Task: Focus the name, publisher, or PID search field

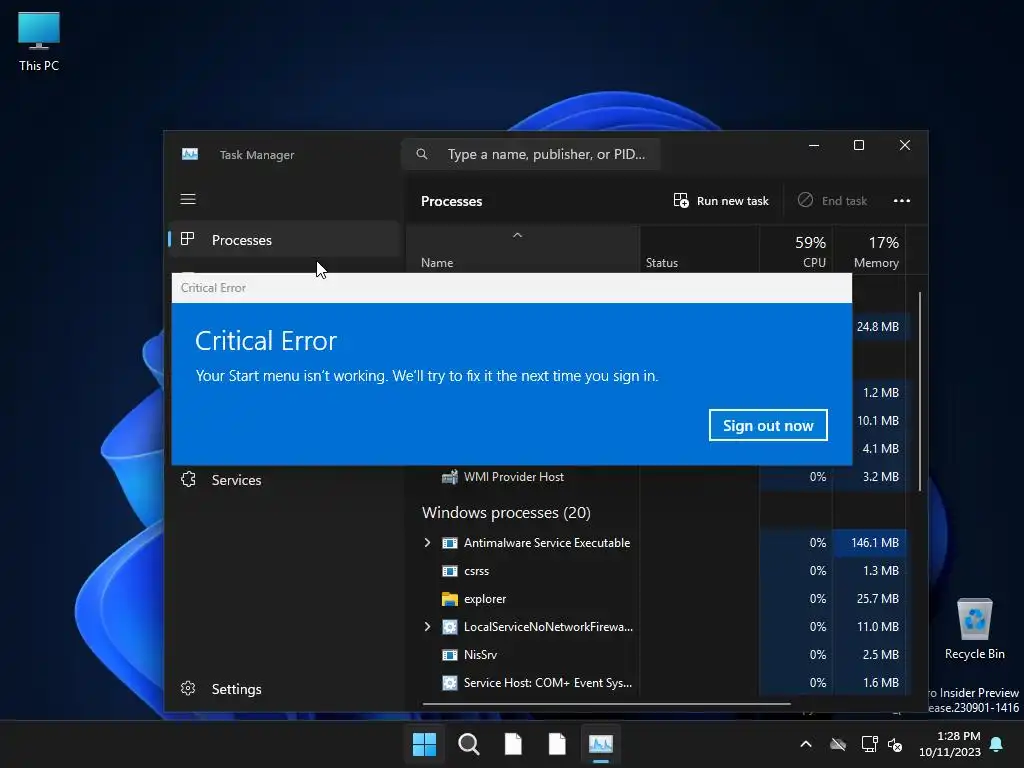Action: pyautogui.click(x=531, y=154)
